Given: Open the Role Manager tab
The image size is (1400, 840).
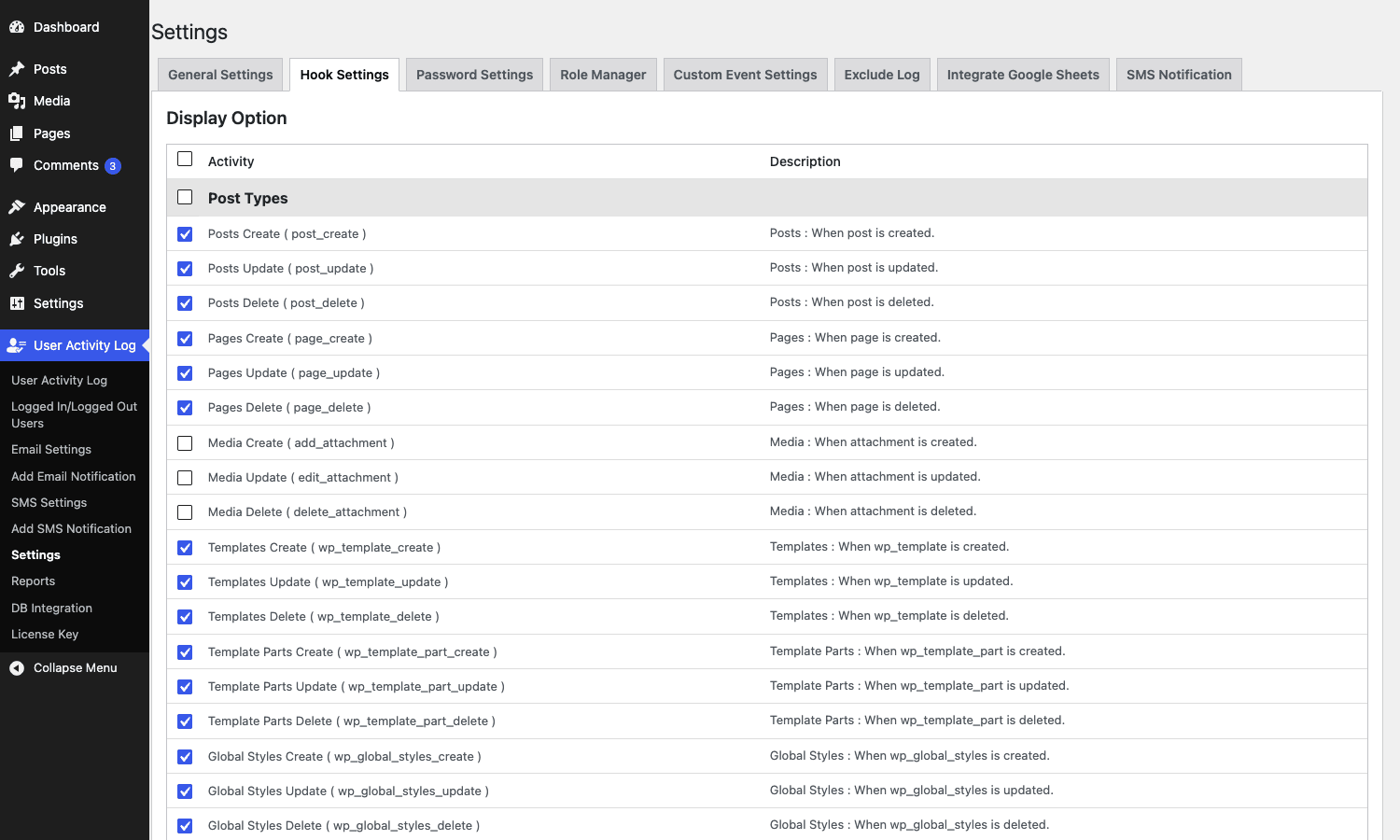Looking at the screenshot, I should pos(603,75).
